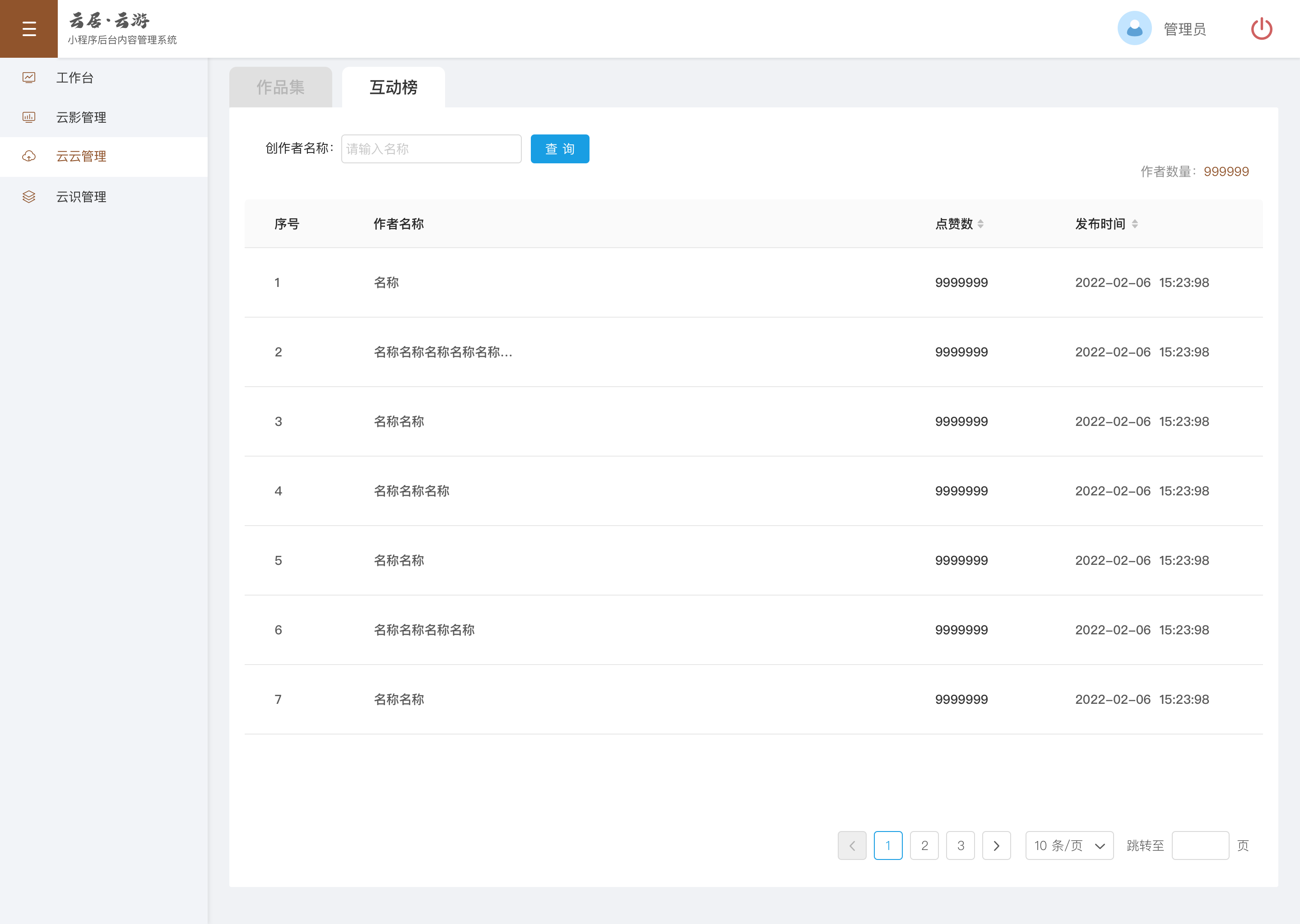Click author name in row 7
Viewport: 1300px width, 924px height.
pyautogui.click(x=399, y=699)
